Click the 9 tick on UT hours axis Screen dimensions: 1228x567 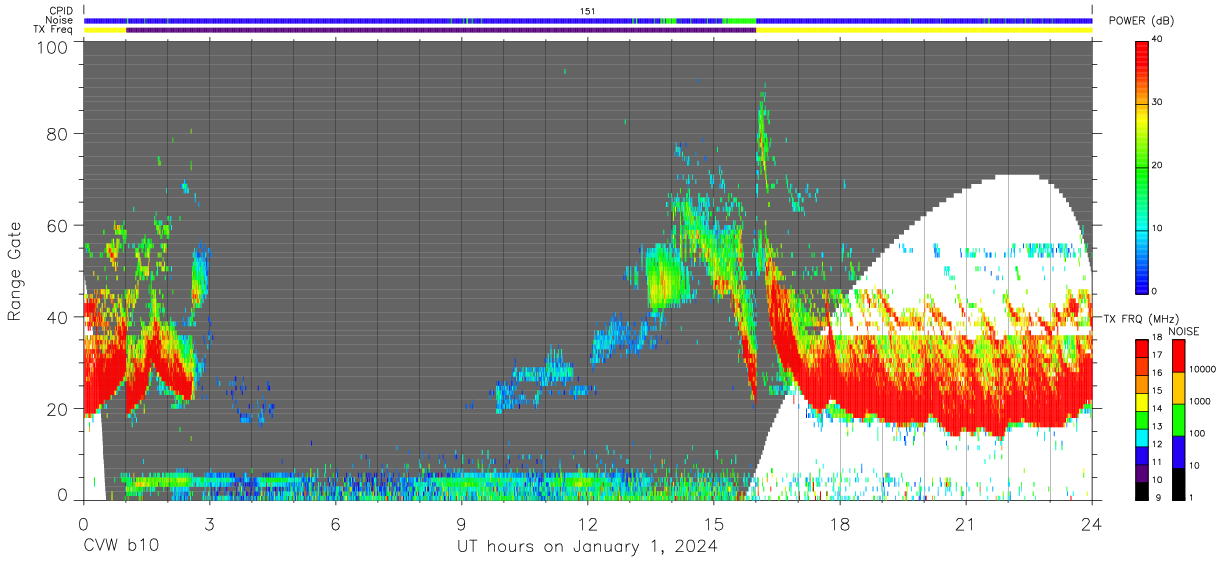(x=462, y=523)
